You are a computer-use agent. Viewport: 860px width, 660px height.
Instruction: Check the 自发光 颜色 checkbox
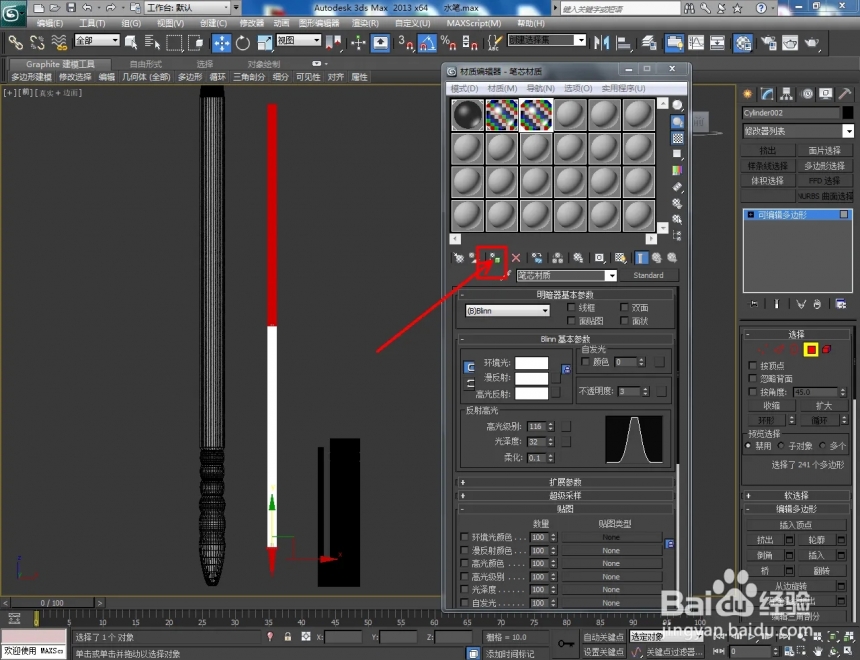tap(585, 362)
